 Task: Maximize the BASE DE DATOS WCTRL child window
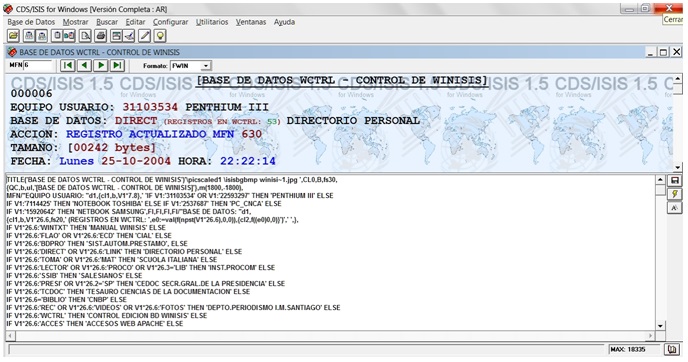[663, 52]
